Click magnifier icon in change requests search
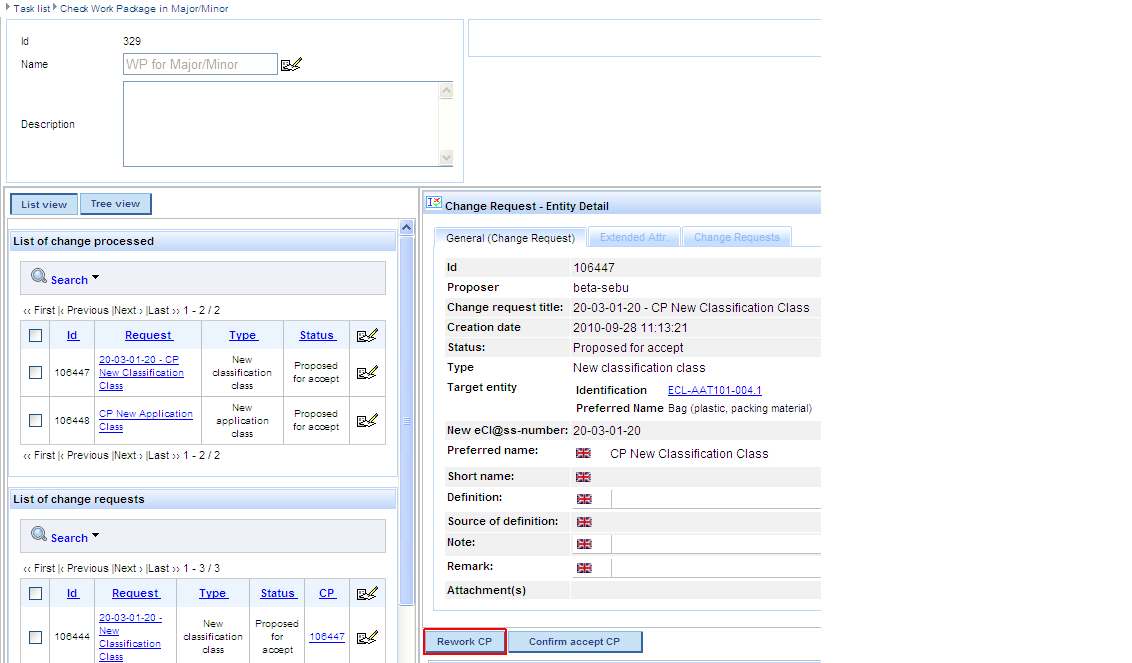 (39, 535)
